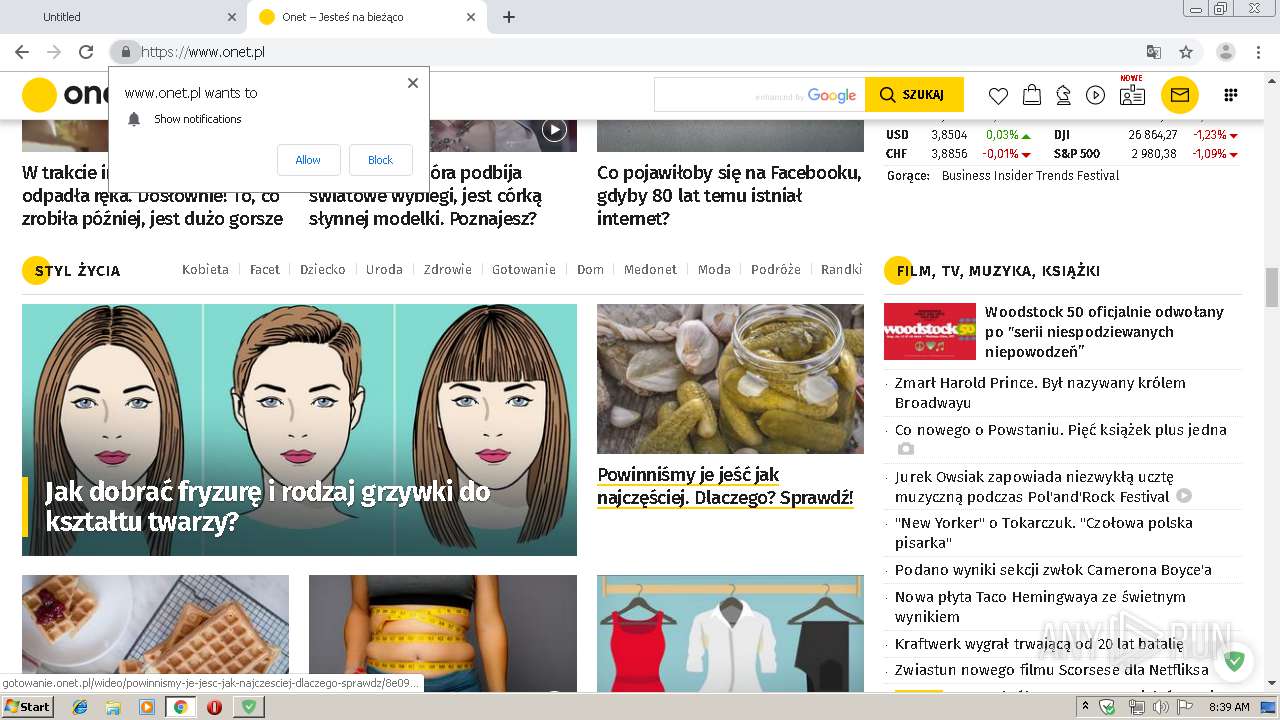1280x720 pixels.
Task: Open the Dziecko category
Action: click(x=323, y=269)
